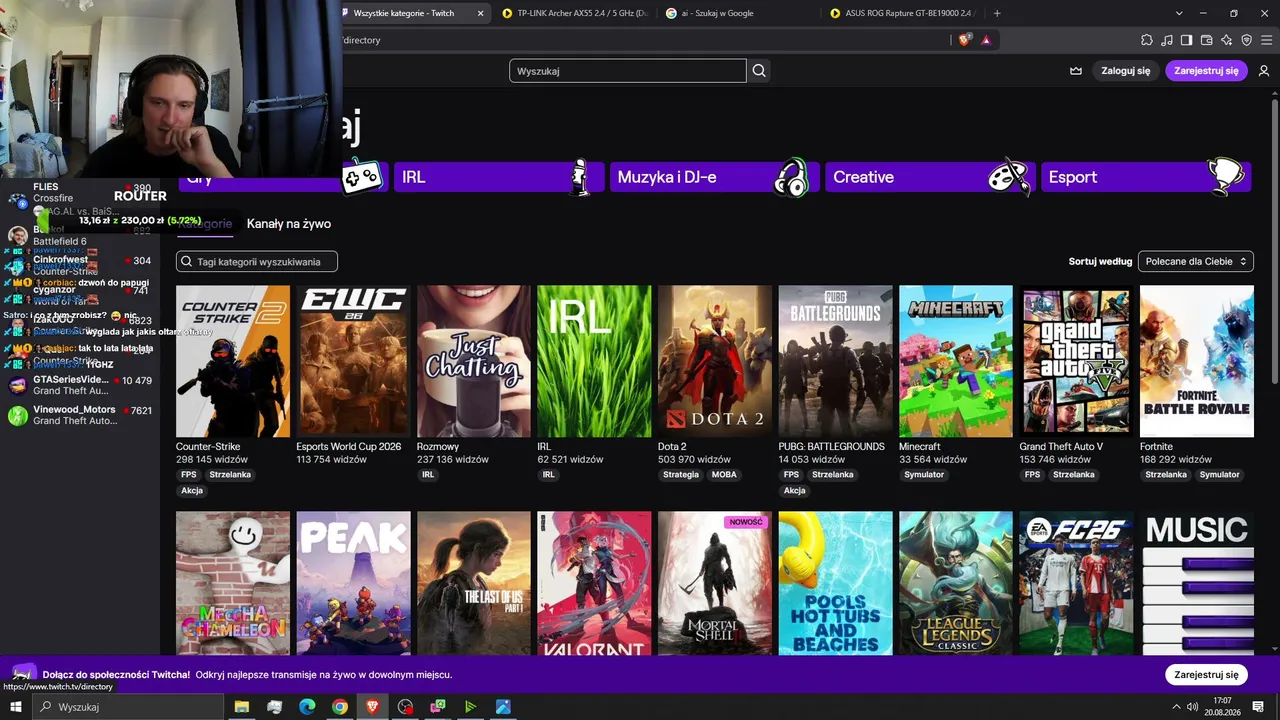Image resolution: width=1280 pixels, height=720 pixels.
Task: Open the Creative category banner
Action: [x=930, y=177]
